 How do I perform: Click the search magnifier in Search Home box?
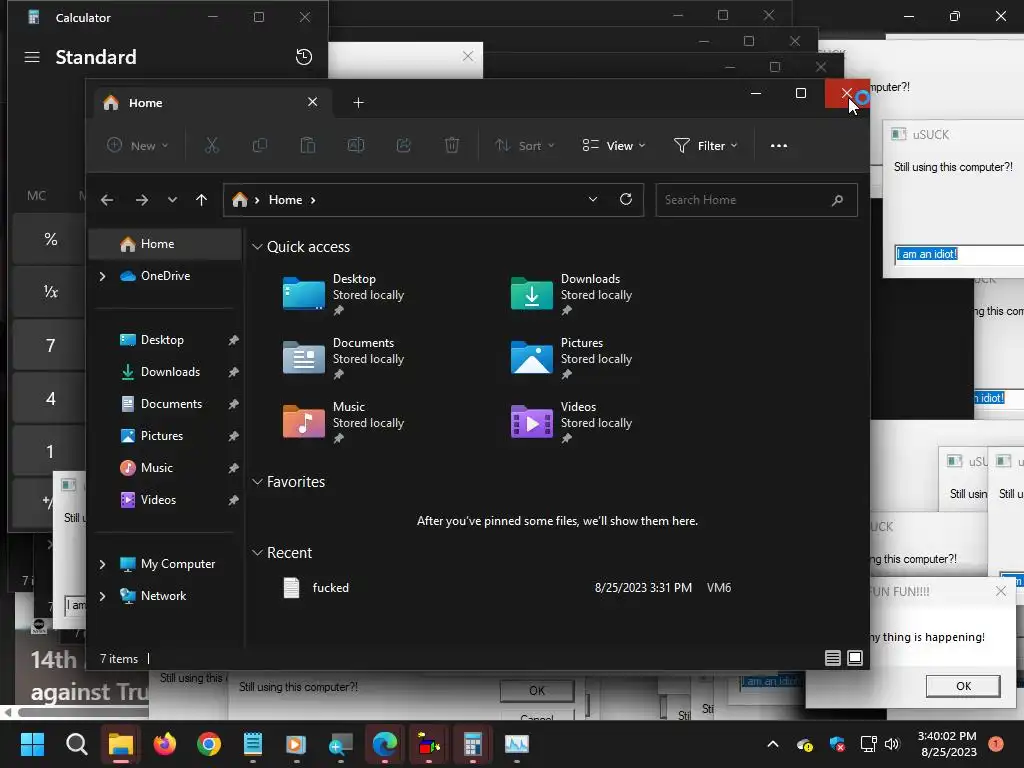(837, 200)
